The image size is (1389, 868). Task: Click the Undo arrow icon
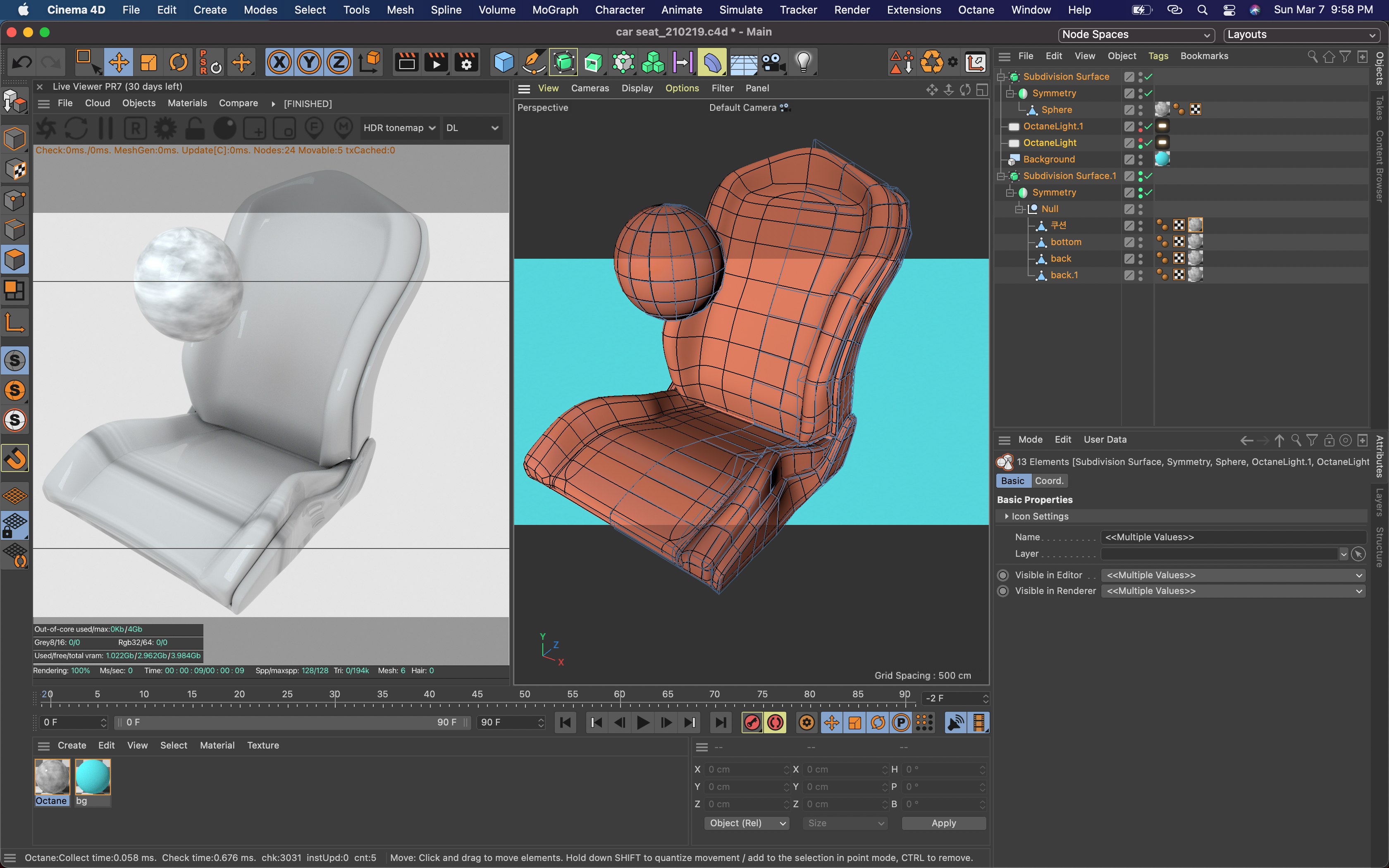(22, 62)
